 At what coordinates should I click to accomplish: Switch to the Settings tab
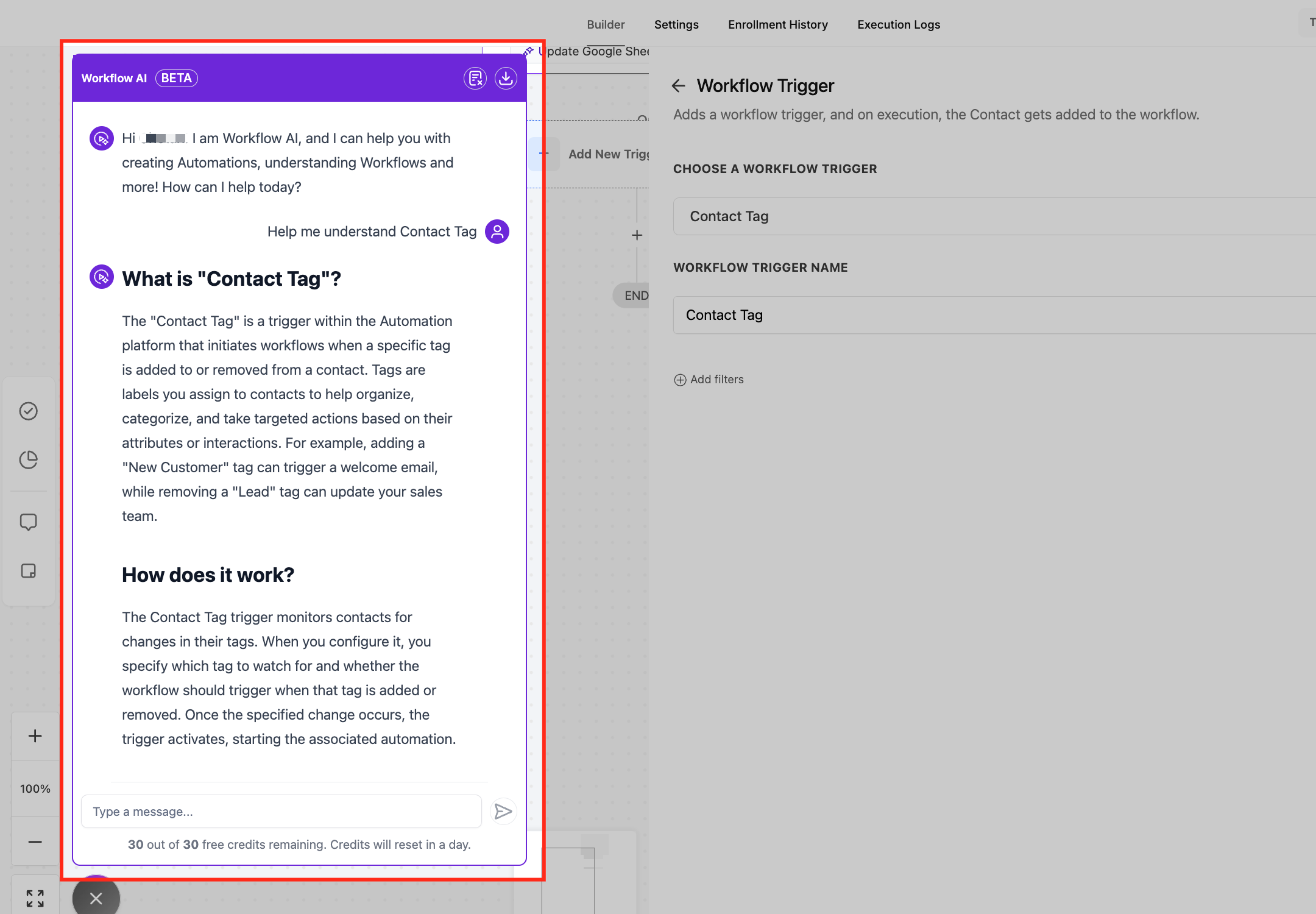pyautogui.click(x=676, y=24)
